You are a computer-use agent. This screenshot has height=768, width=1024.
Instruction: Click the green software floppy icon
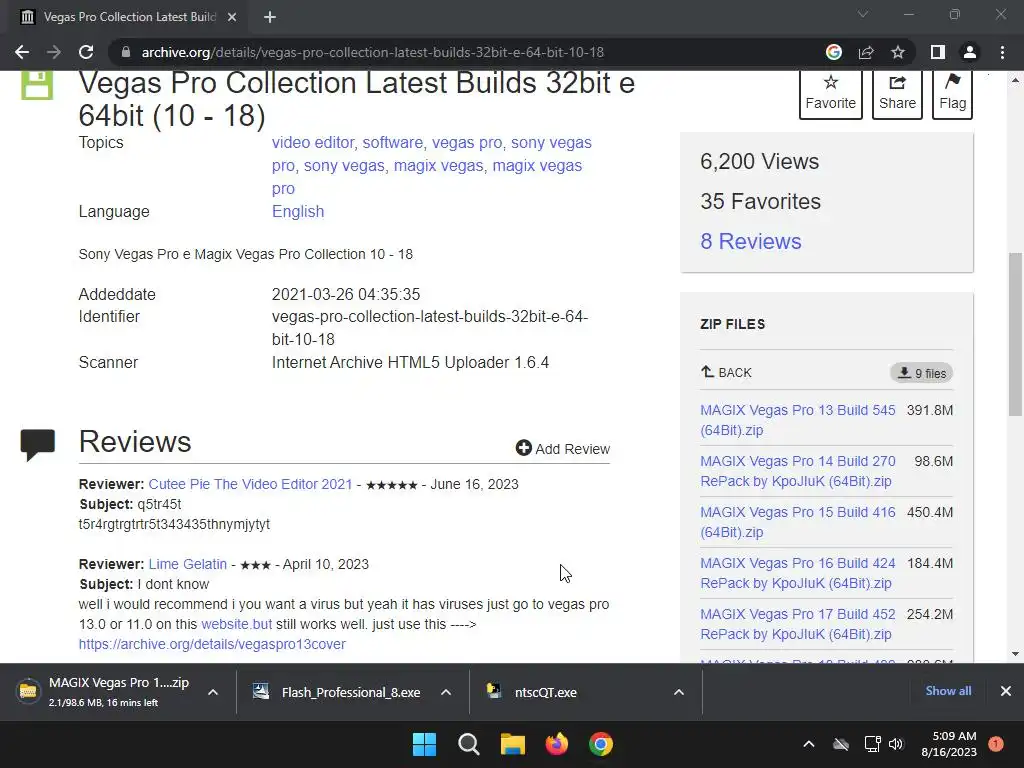(37, 86)
